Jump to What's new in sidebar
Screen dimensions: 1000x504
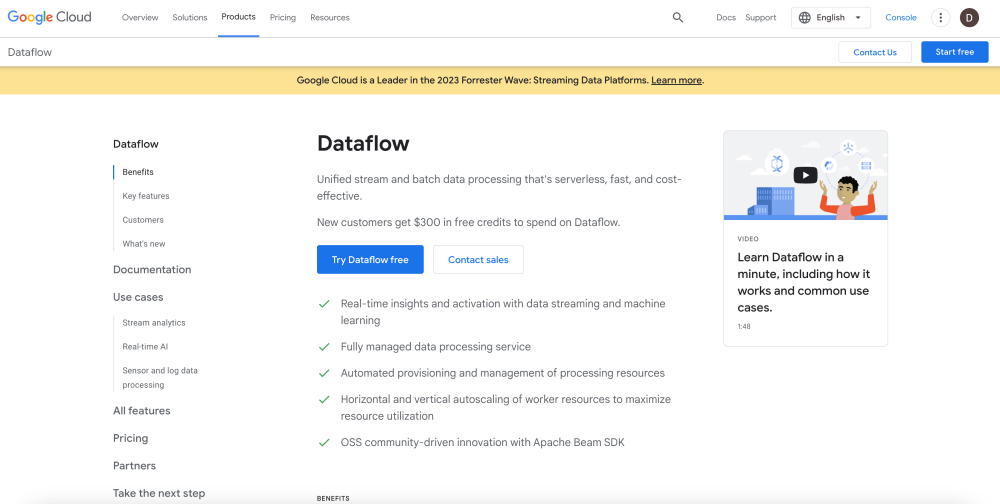coord(143,244)
